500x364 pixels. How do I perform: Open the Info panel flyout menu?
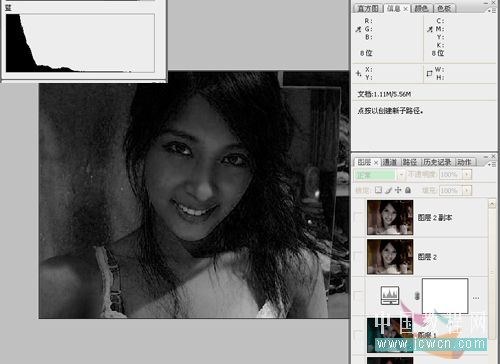[493, 10]
